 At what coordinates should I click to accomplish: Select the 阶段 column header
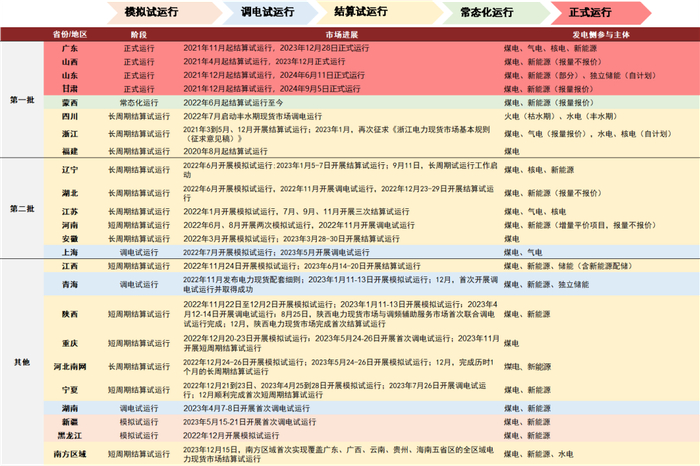[139, 34]
